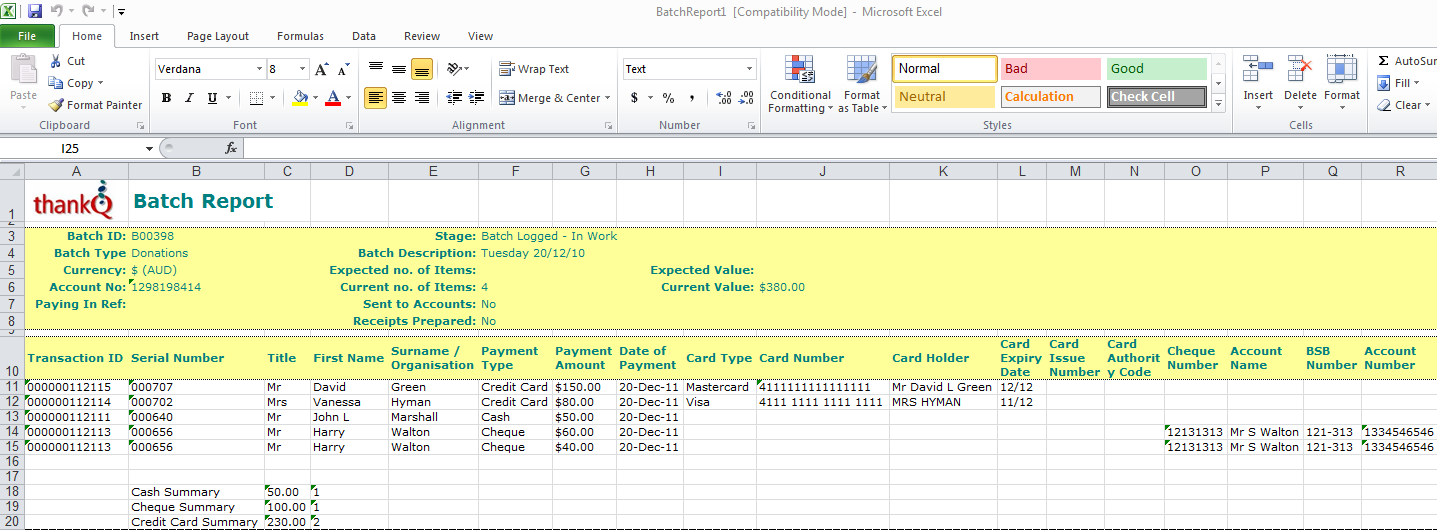The image size is (1437, 530).
Task: Decrease font size with shrink font icon
Action: click(343, 69)
